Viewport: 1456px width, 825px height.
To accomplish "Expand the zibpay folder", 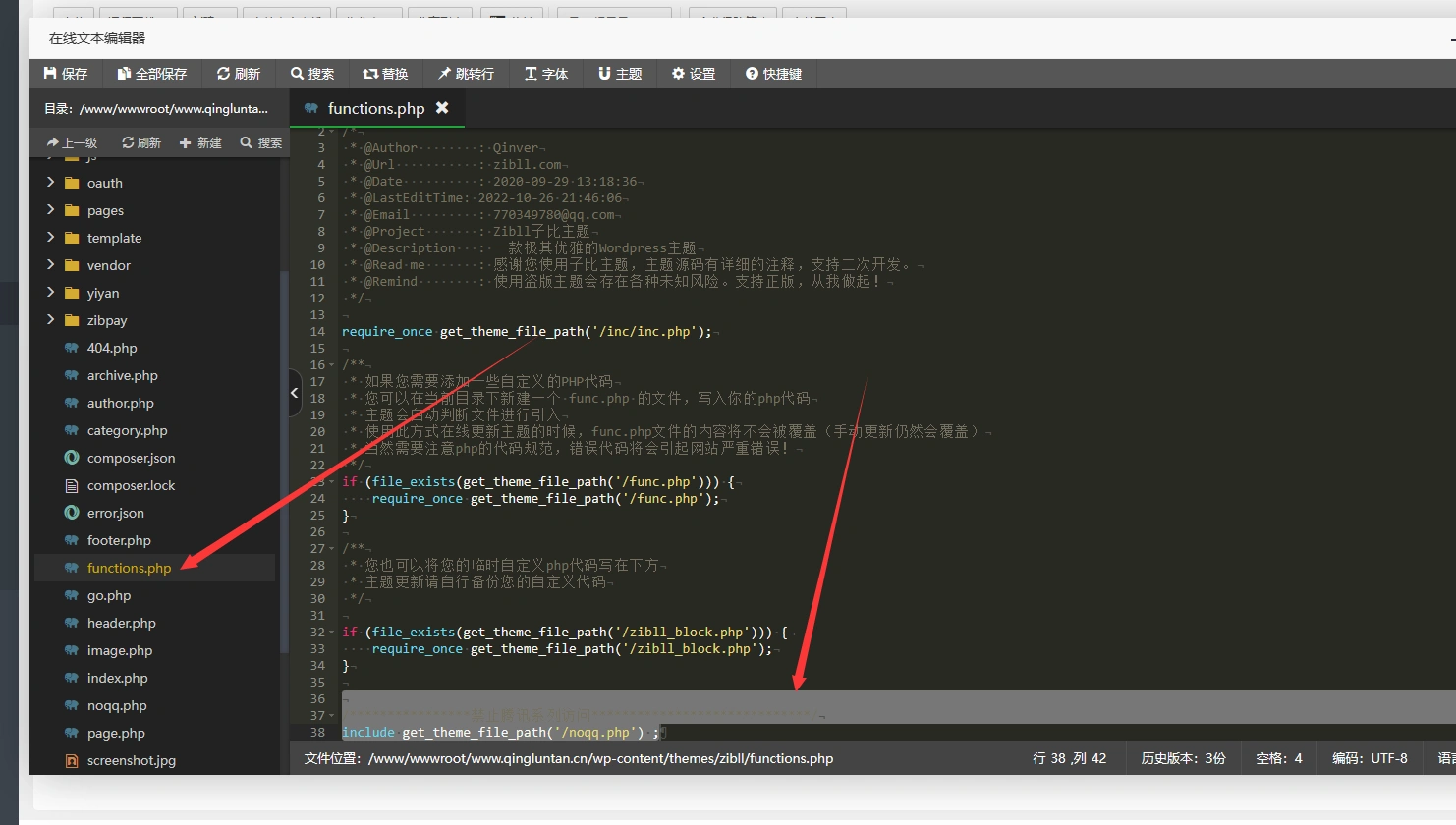I will click(51, 320).
